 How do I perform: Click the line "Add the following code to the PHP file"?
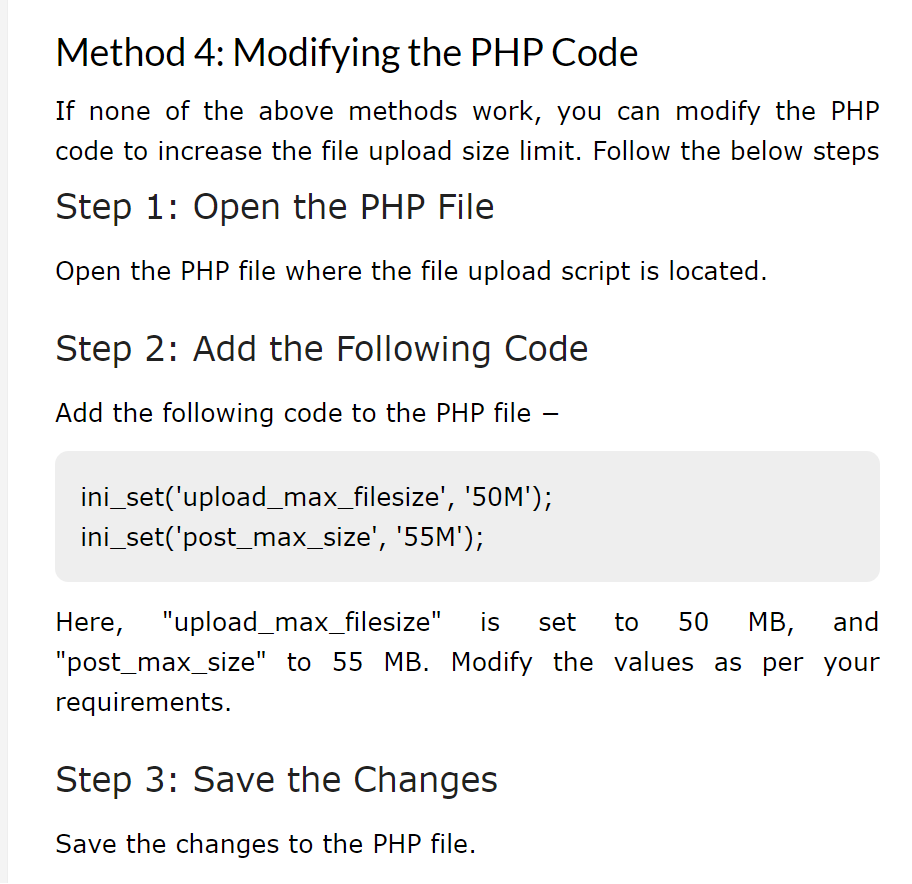[x=305, y=413]
